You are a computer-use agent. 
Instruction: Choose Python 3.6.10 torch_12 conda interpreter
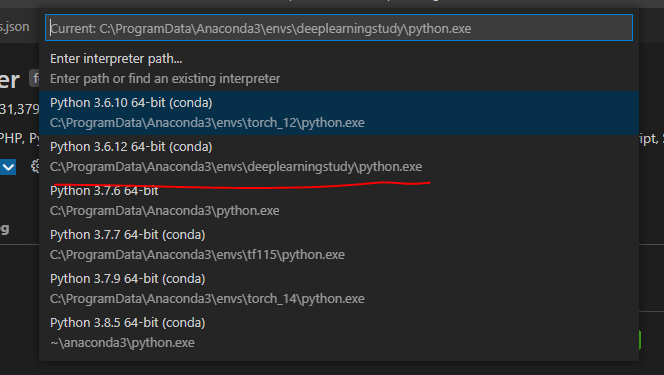[x=339, y=113]
